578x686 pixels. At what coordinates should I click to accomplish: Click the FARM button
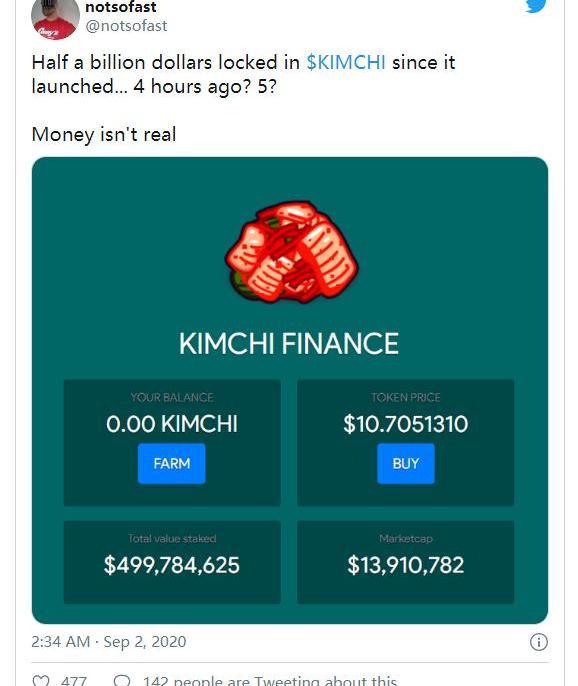(x=172, y=463)
